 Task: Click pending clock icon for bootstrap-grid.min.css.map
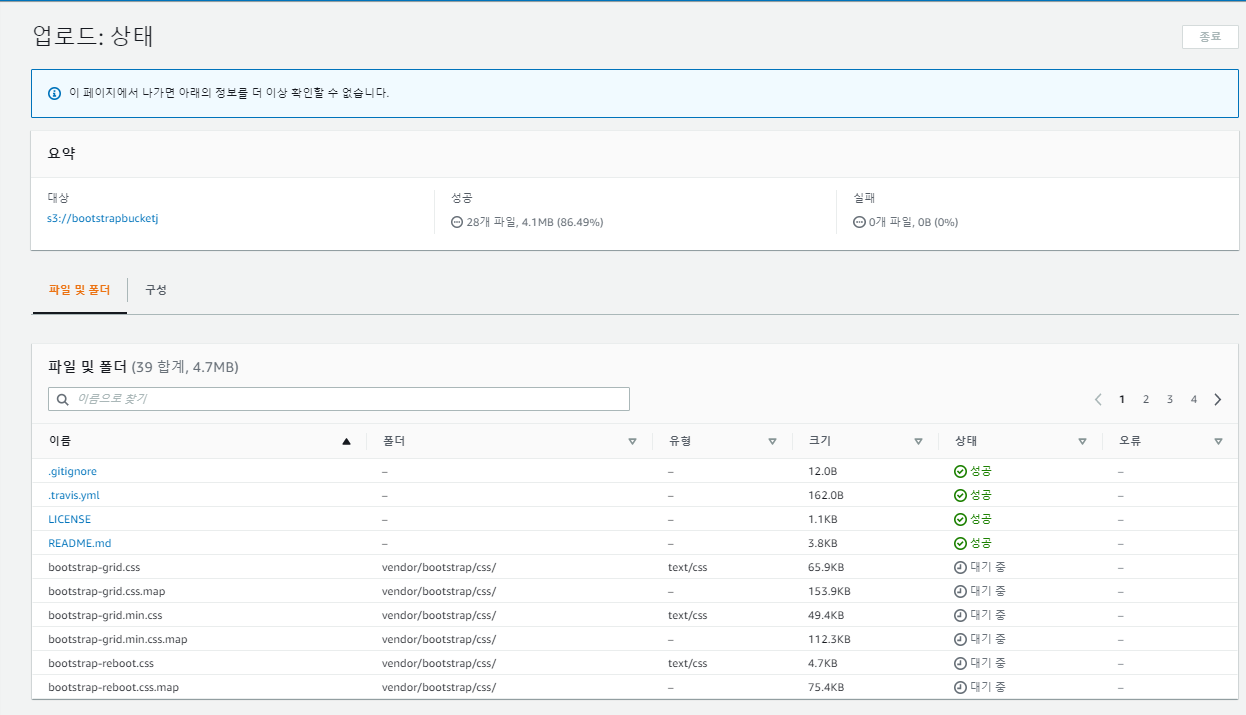pyautogui.click(x=960, y=639)
